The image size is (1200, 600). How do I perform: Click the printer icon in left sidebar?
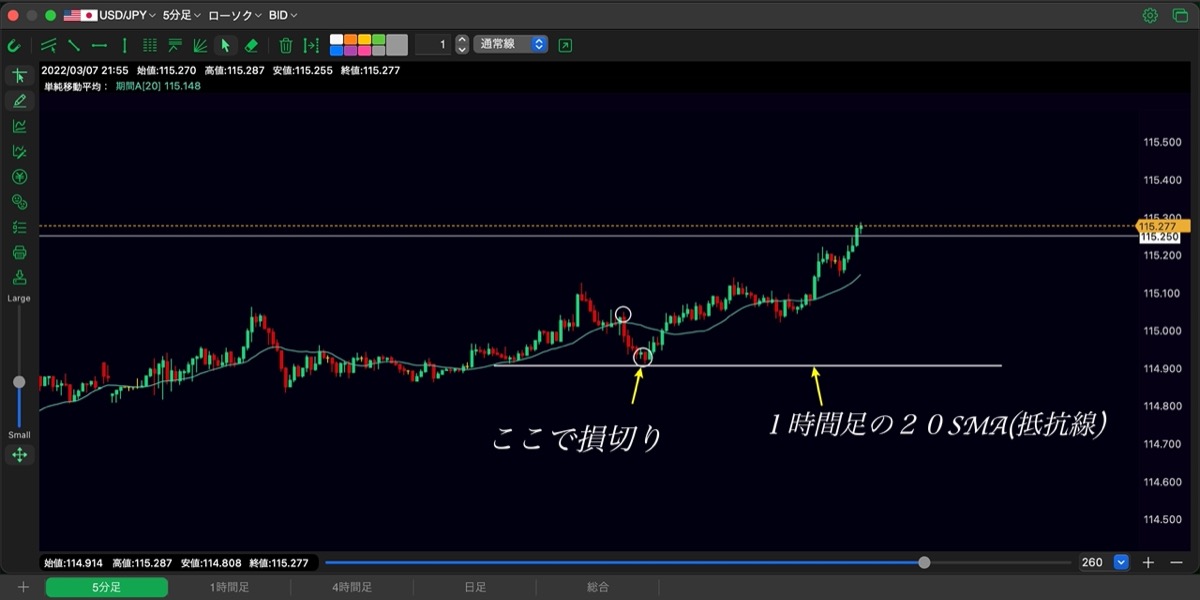pos(19,252)
